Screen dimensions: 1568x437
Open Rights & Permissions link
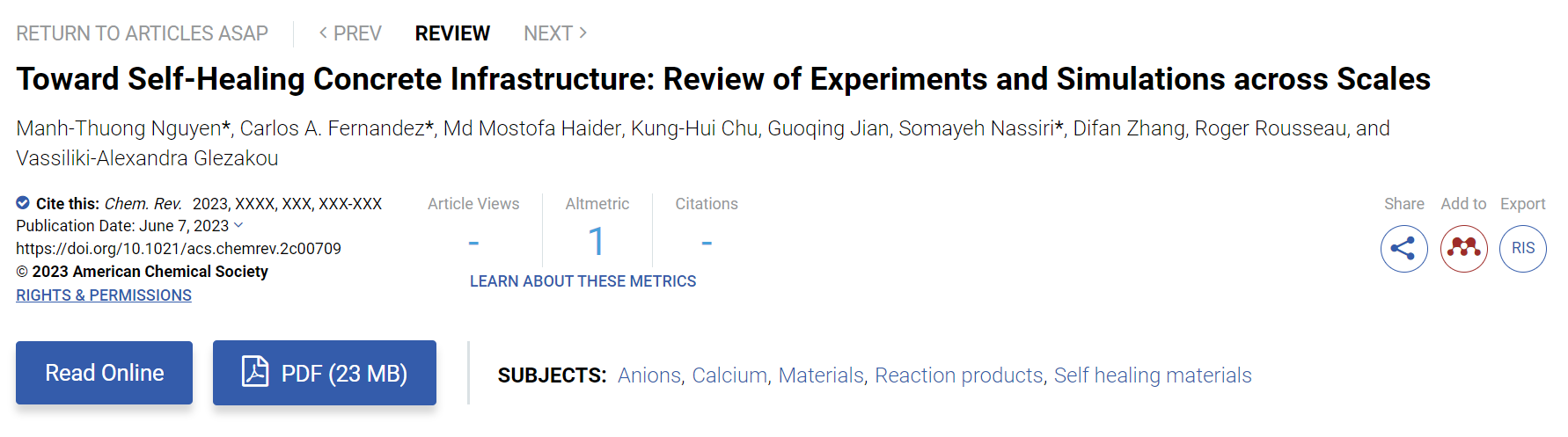[104, 295]
